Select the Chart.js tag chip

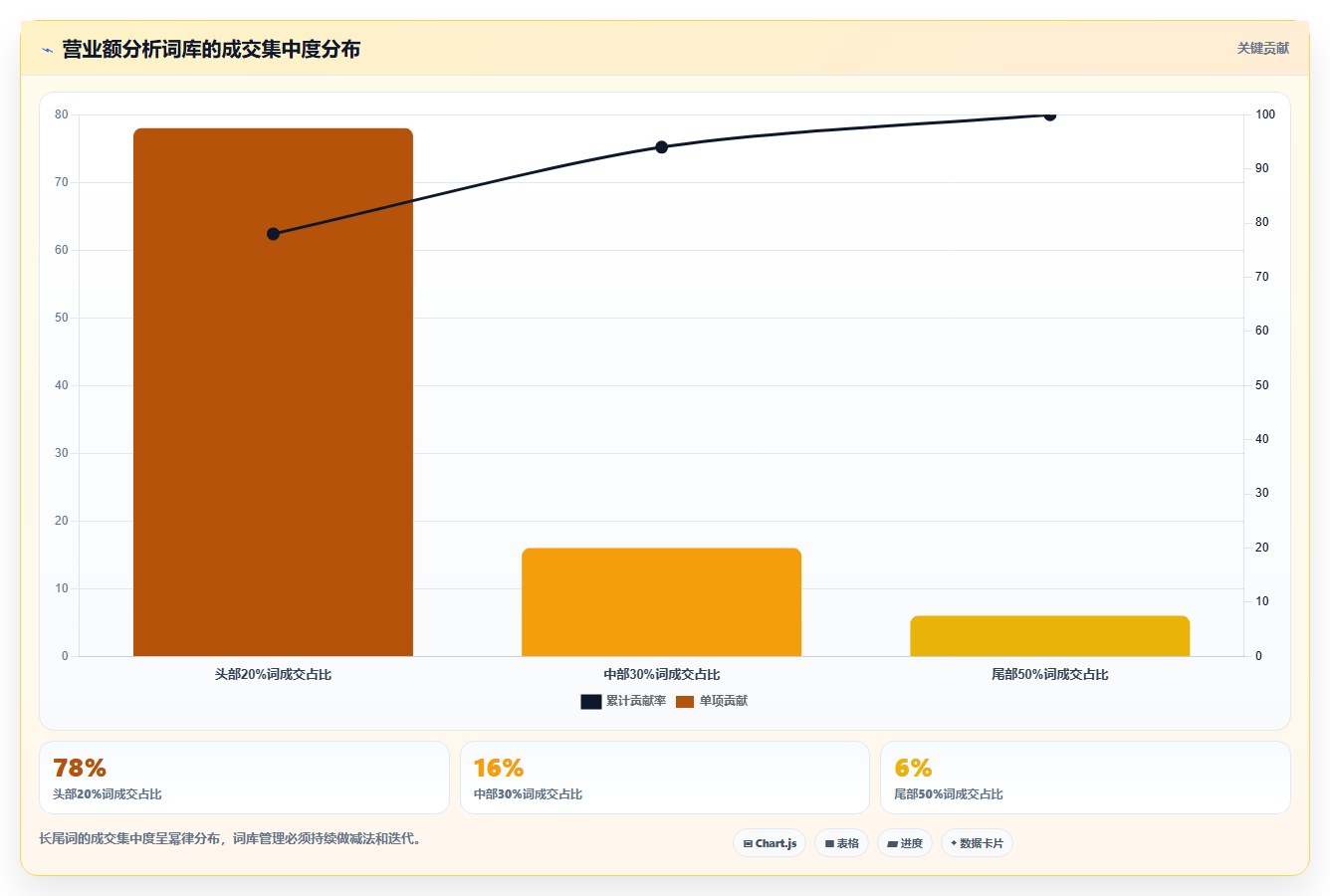point(770,843)
